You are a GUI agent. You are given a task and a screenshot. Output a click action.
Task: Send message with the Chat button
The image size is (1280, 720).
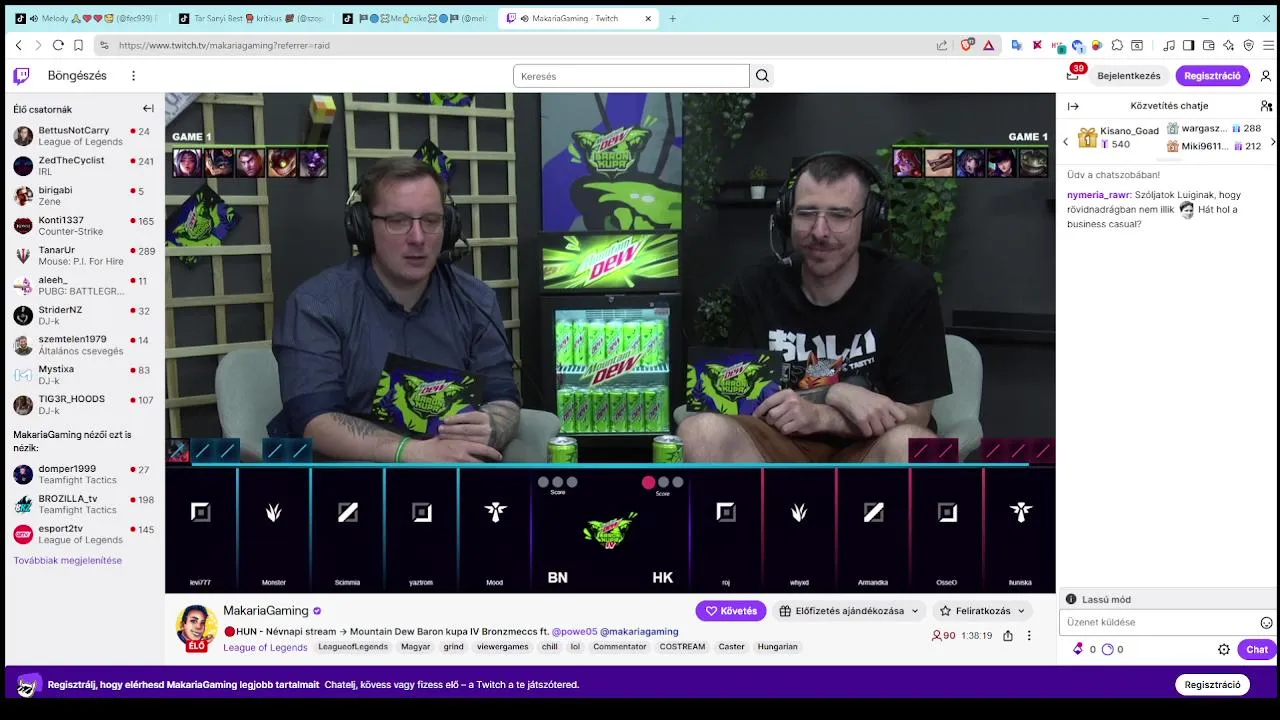pos(1257,649)
